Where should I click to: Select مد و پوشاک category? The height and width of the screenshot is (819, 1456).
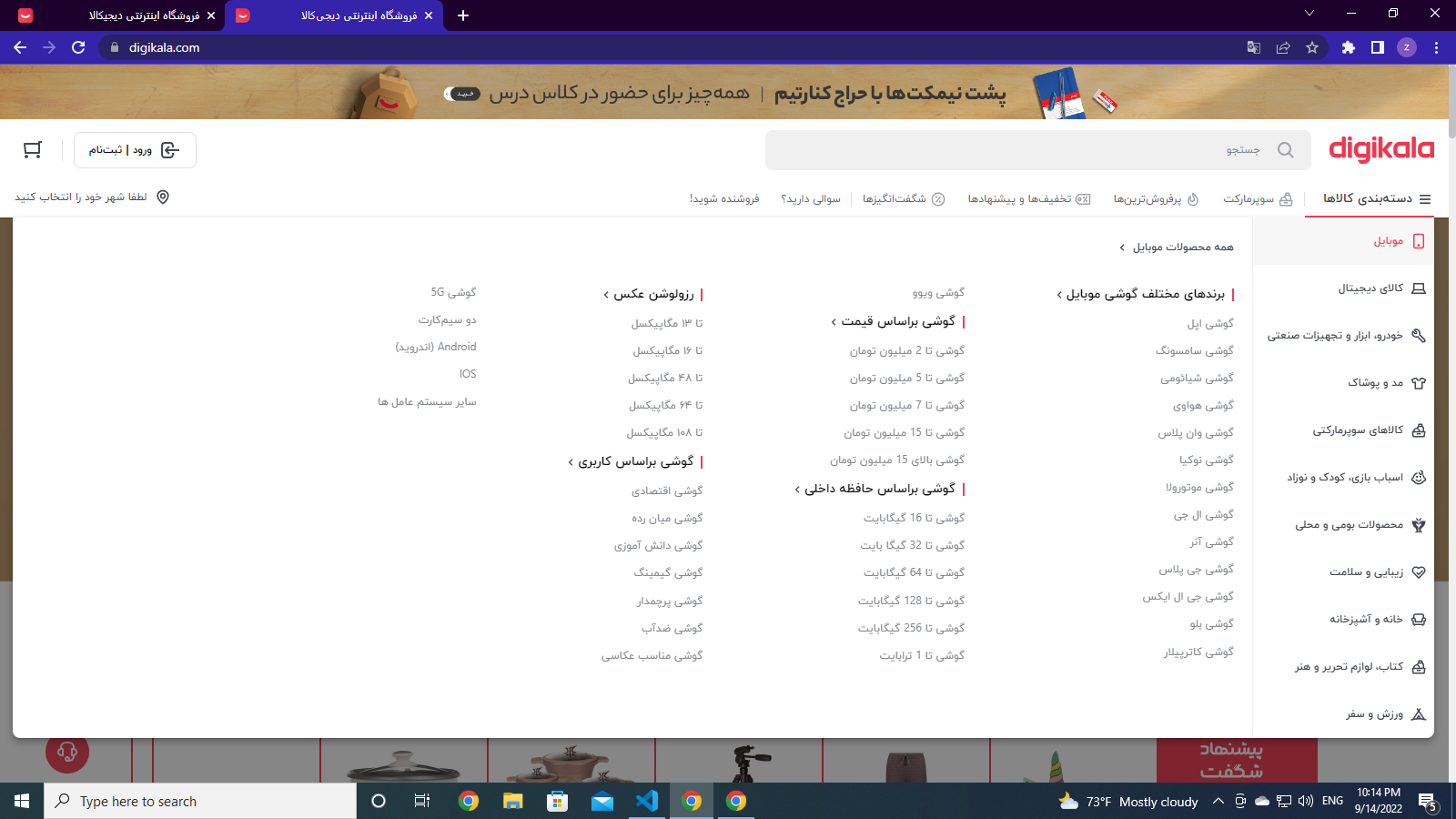(x=1343, y=383)
